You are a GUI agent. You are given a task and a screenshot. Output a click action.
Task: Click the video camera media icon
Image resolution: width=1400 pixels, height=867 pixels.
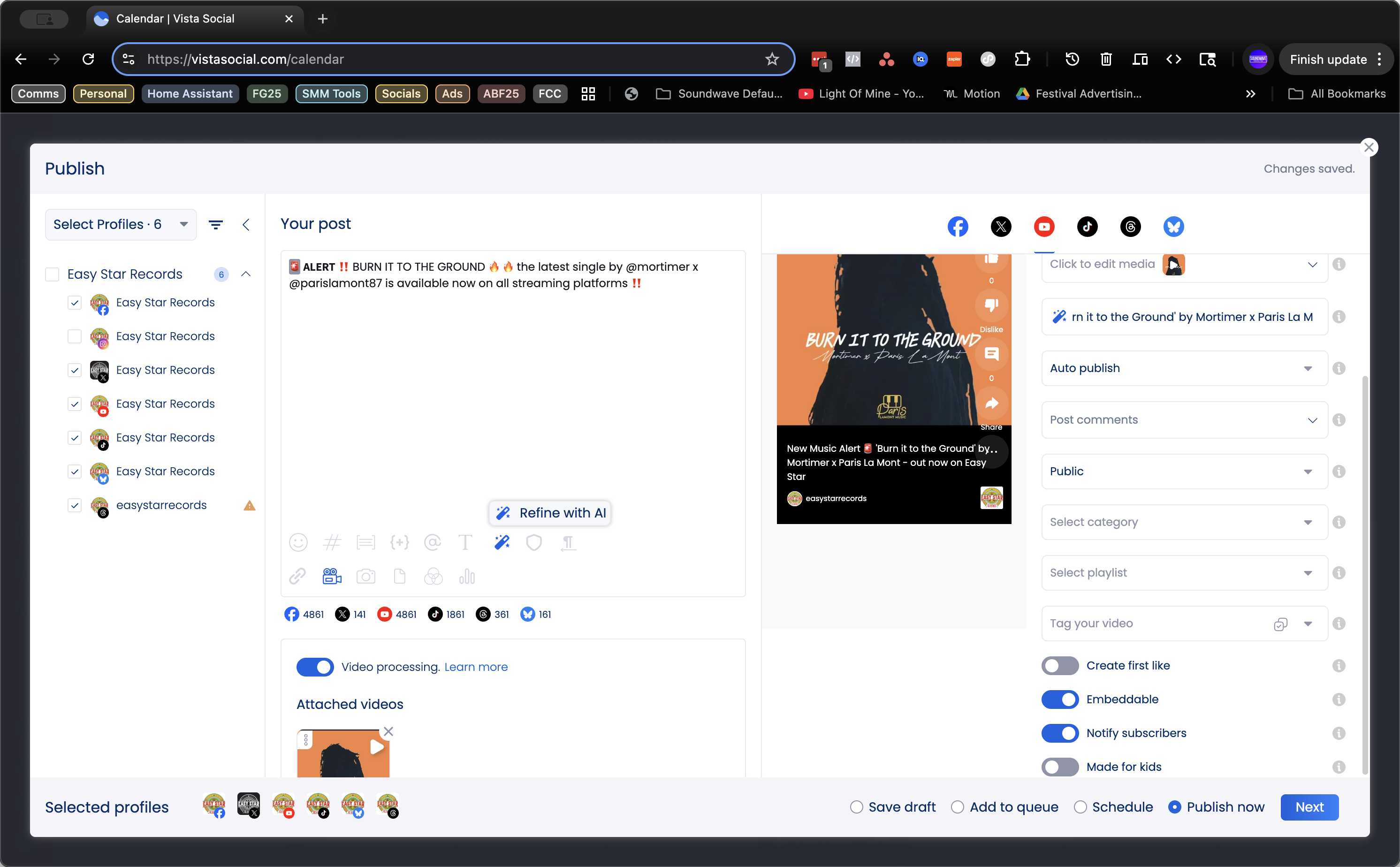[x=332, y=576]
